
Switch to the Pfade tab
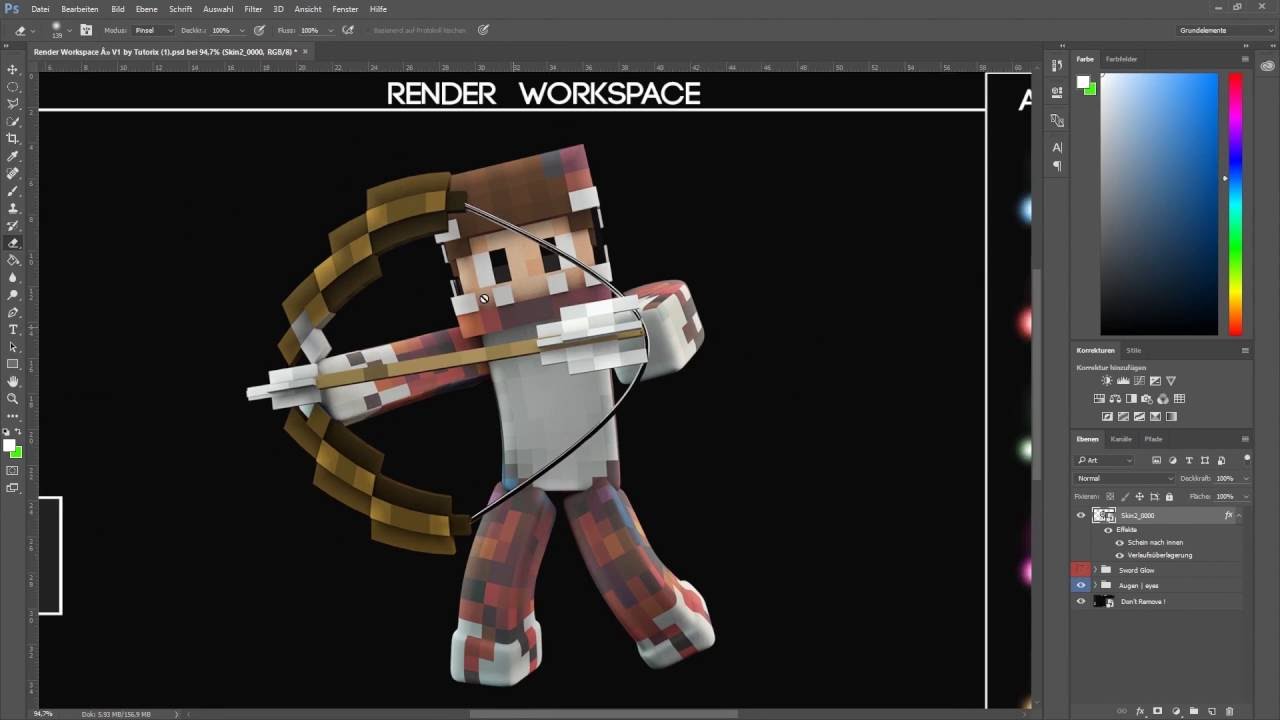point(1153,439)
